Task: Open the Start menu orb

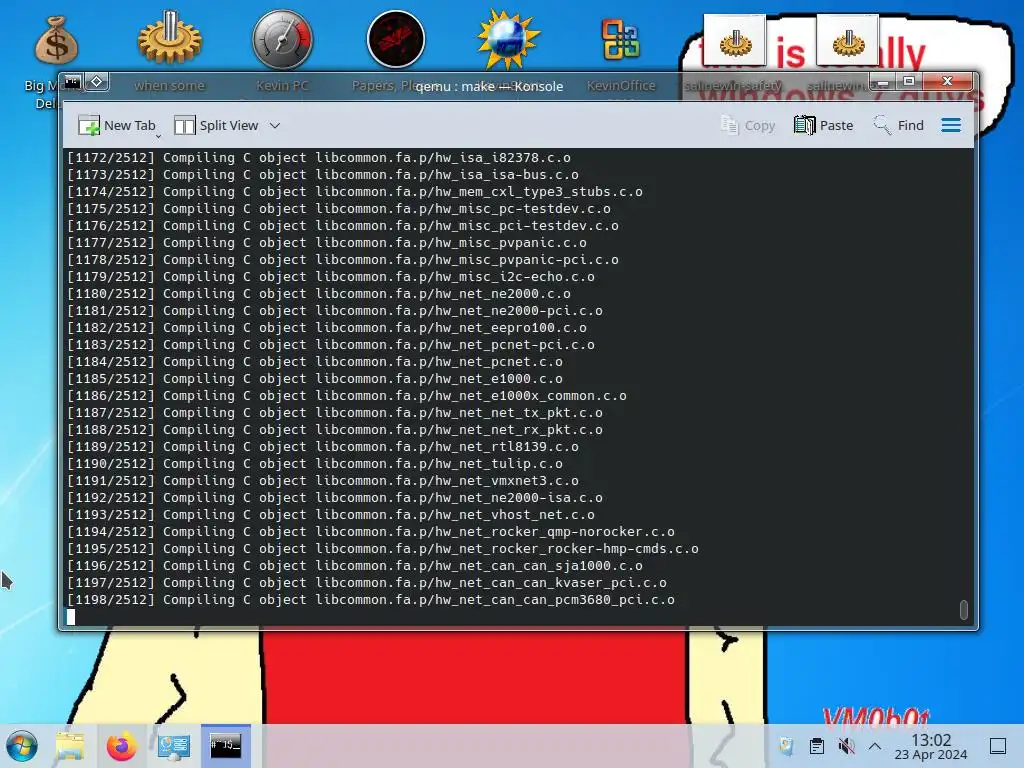Action: (x=22, y=746)
